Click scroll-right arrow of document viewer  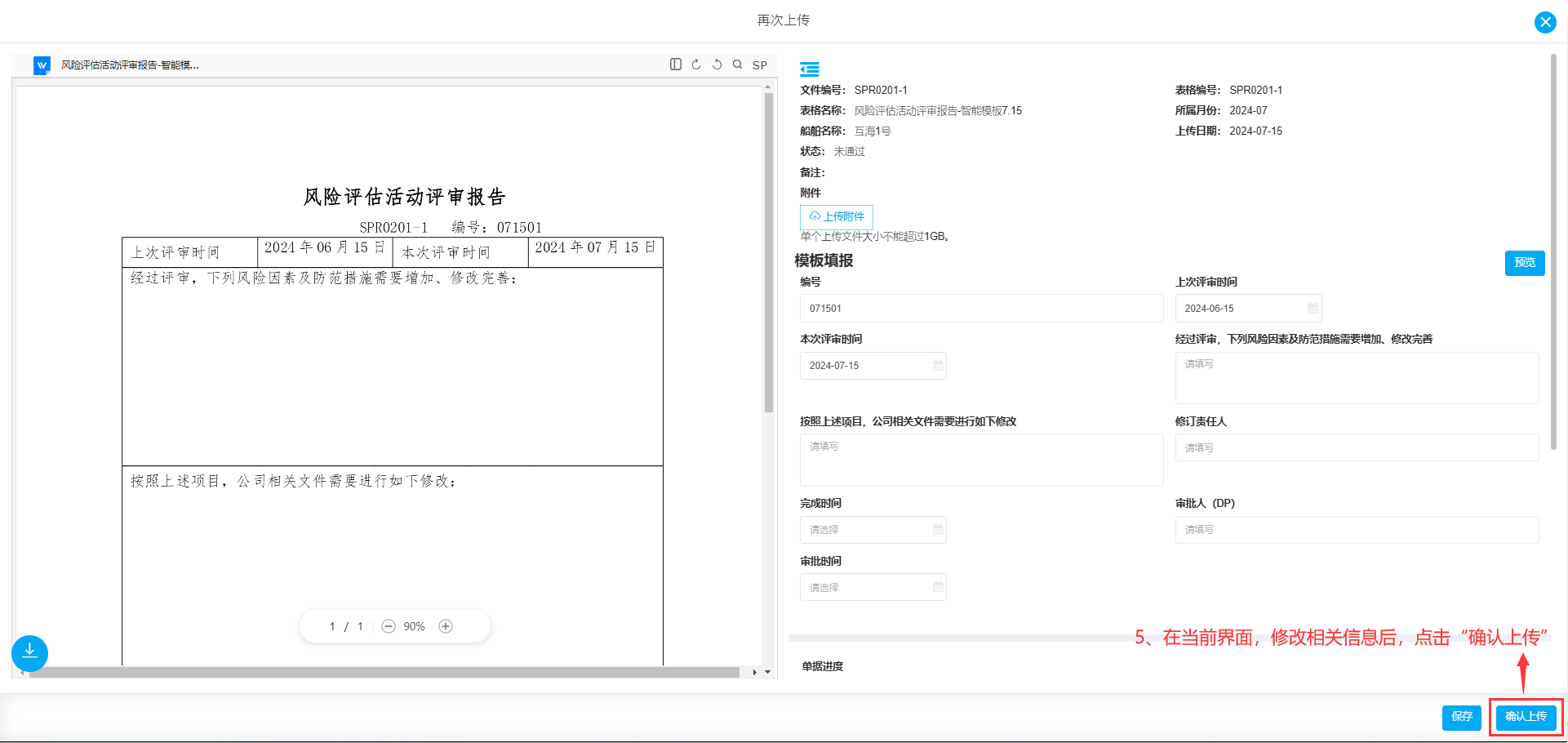[x=755, y=672]
